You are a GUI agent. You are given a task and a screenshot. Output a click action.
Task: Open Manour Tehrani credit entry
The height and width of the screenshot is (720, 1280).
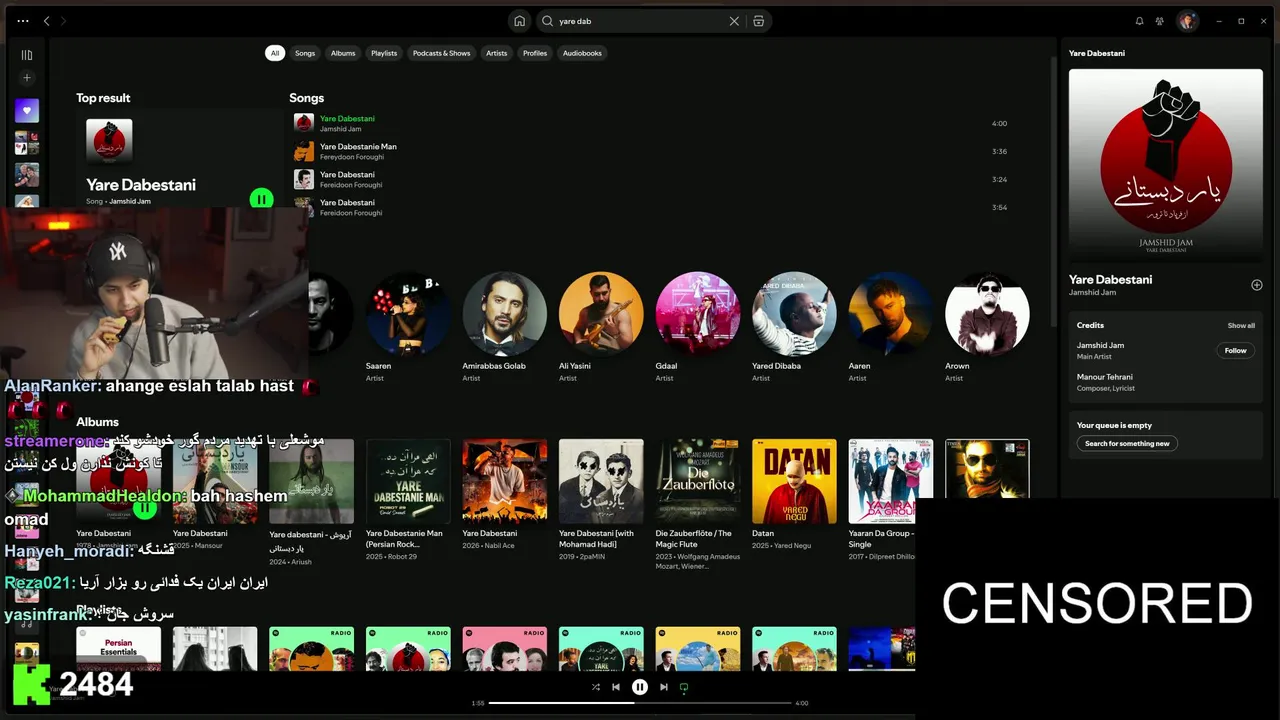[x=1104, y=382]
